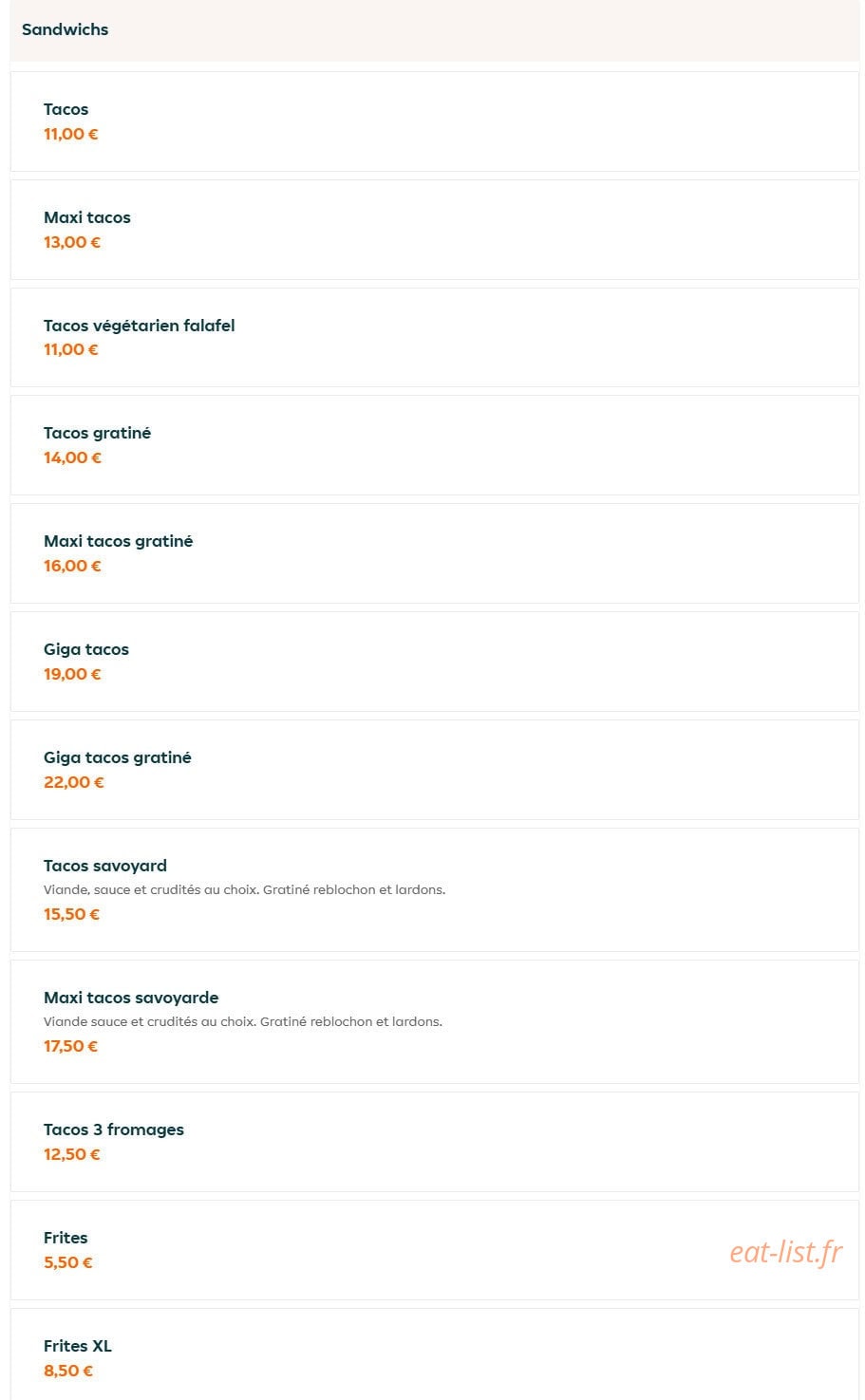Select Giga tacos gratiné
The image size is (865, 1400).
(434, 770)
